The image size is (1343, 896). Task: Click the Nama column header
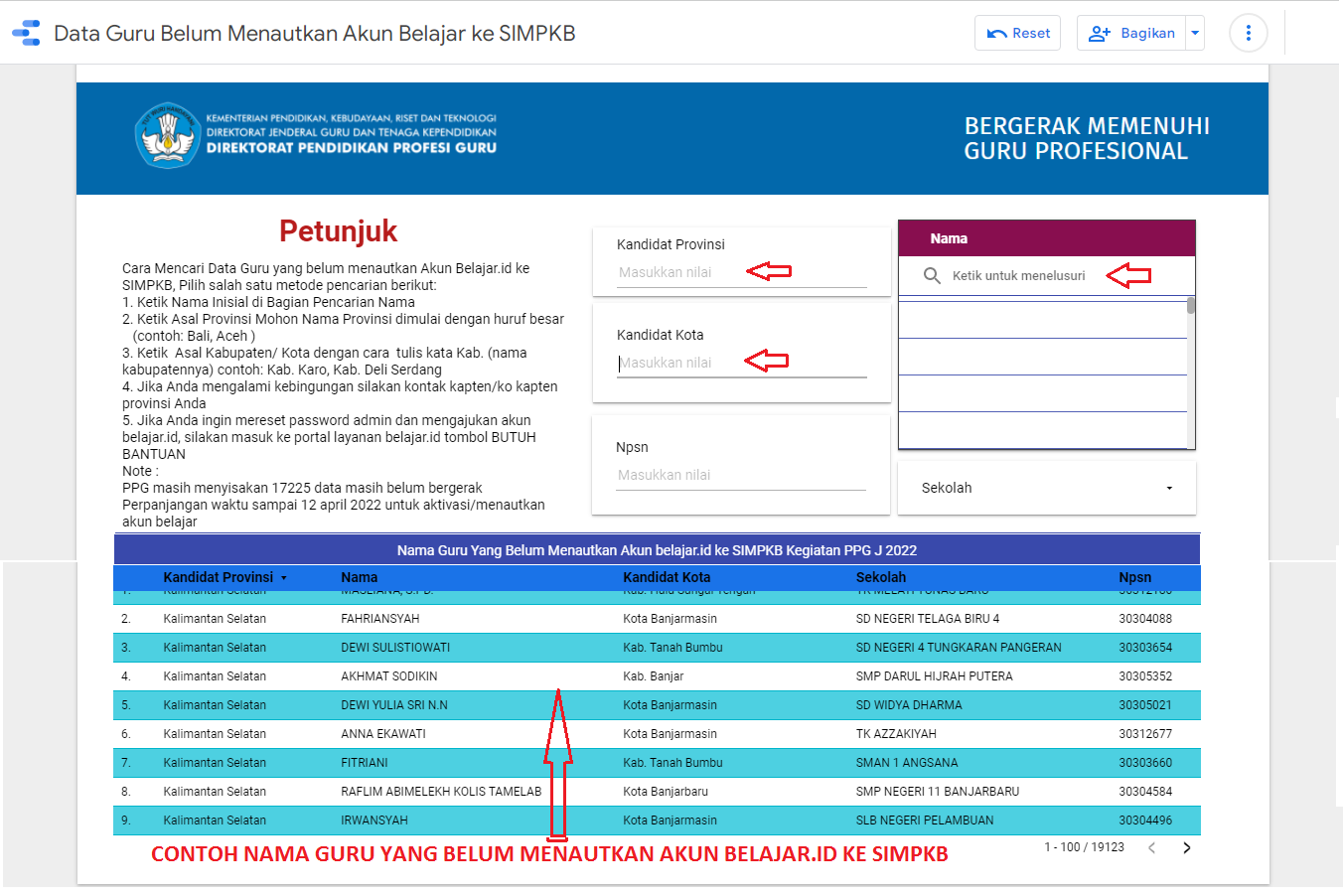[359, 577]
